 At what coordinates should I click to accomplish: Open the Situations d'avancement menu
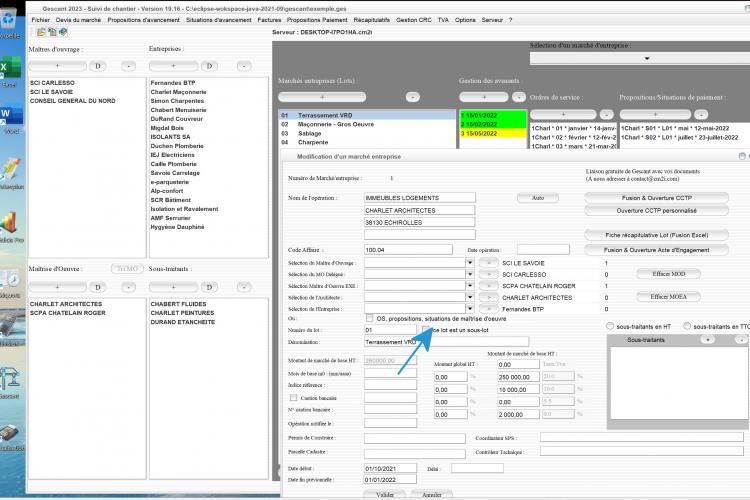click(219, 20)
